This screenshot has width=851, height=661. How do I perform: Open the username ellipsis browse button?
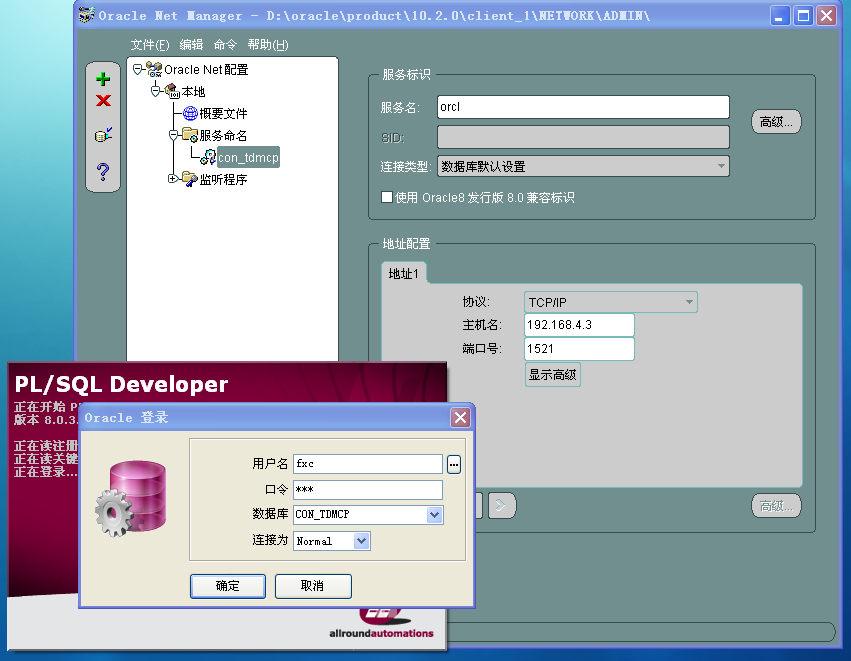click(454, 465)
